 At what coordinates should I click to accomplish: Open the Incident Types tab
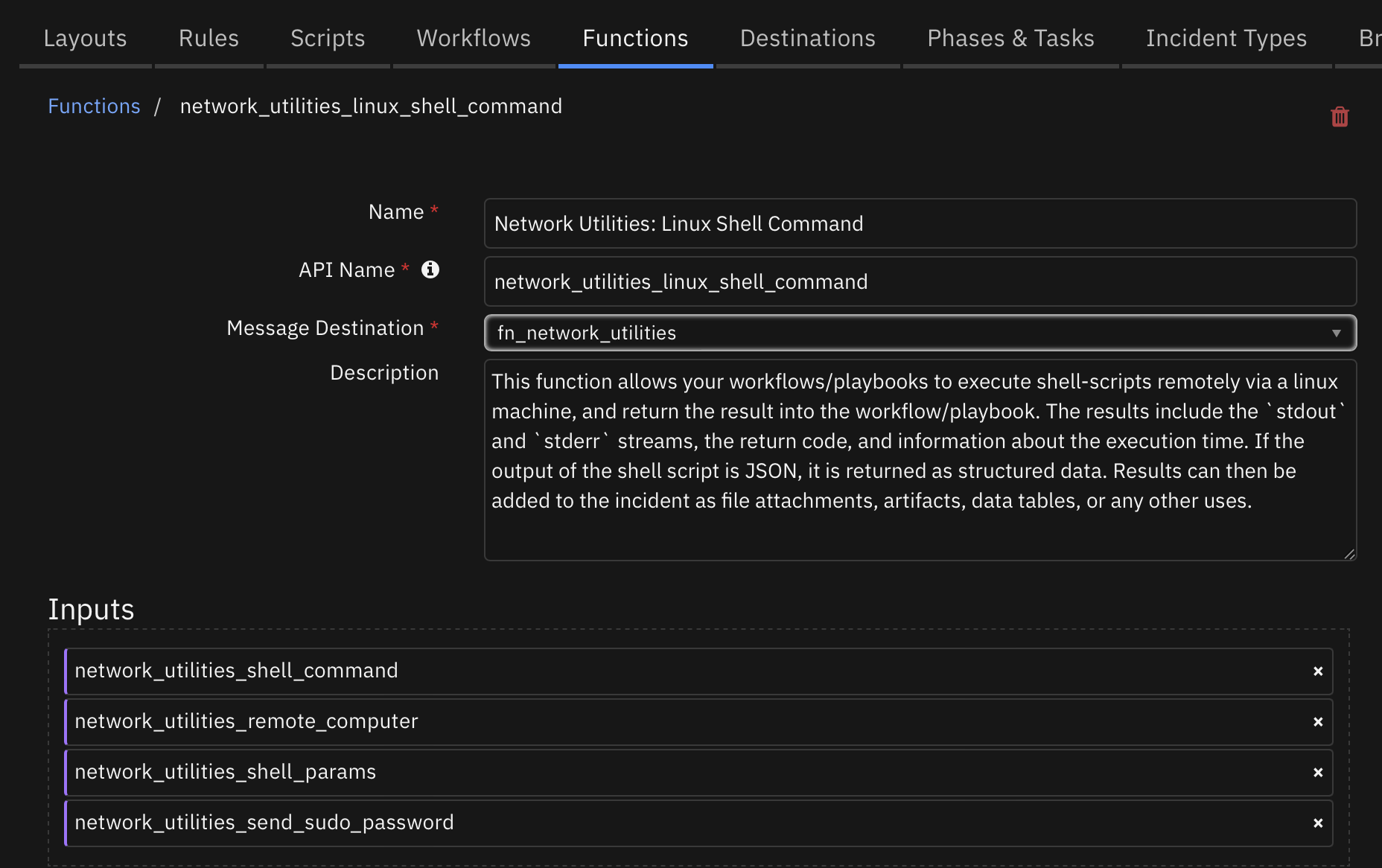(x=1226, y=38)
